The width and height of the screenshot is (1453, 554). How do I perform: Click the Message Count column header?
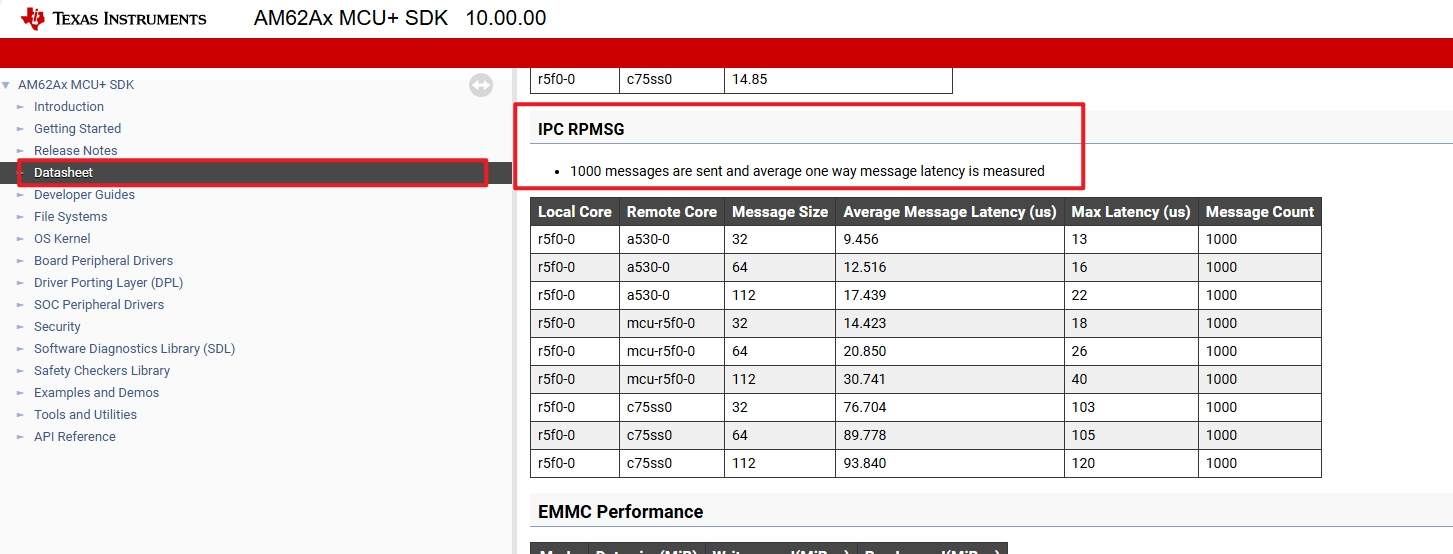point(1259,212)
